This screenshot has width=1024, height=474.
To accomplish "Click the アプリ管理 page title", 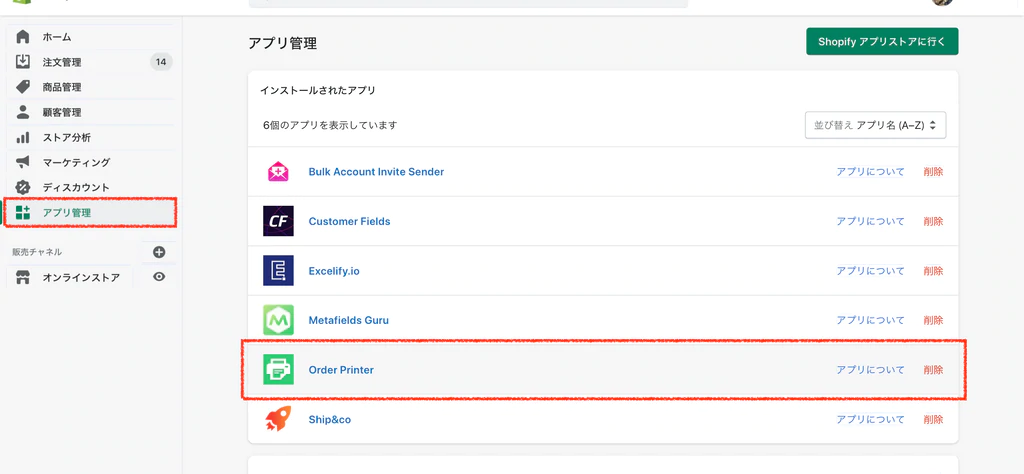I will 282,44.
